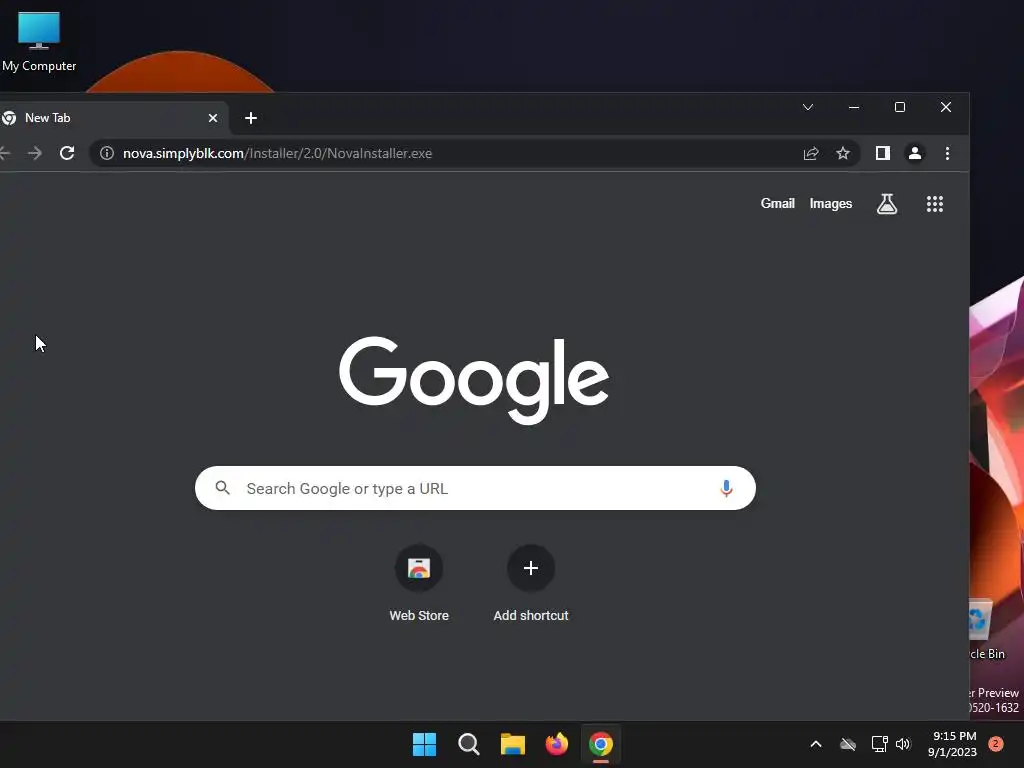
Task: Show hidden system tray icons
Action: [816, 744]
